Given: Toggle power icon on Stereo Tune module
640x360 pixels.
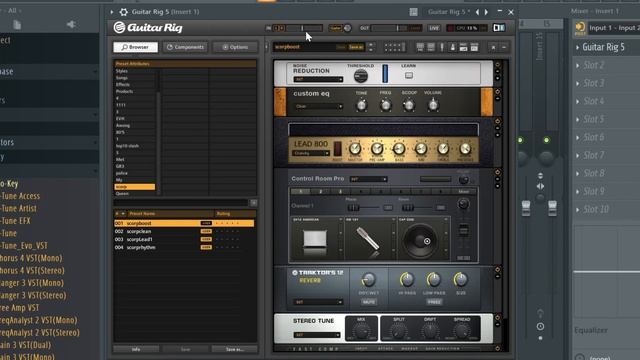Looking at the screenshot, I should (x=498, y=317).
